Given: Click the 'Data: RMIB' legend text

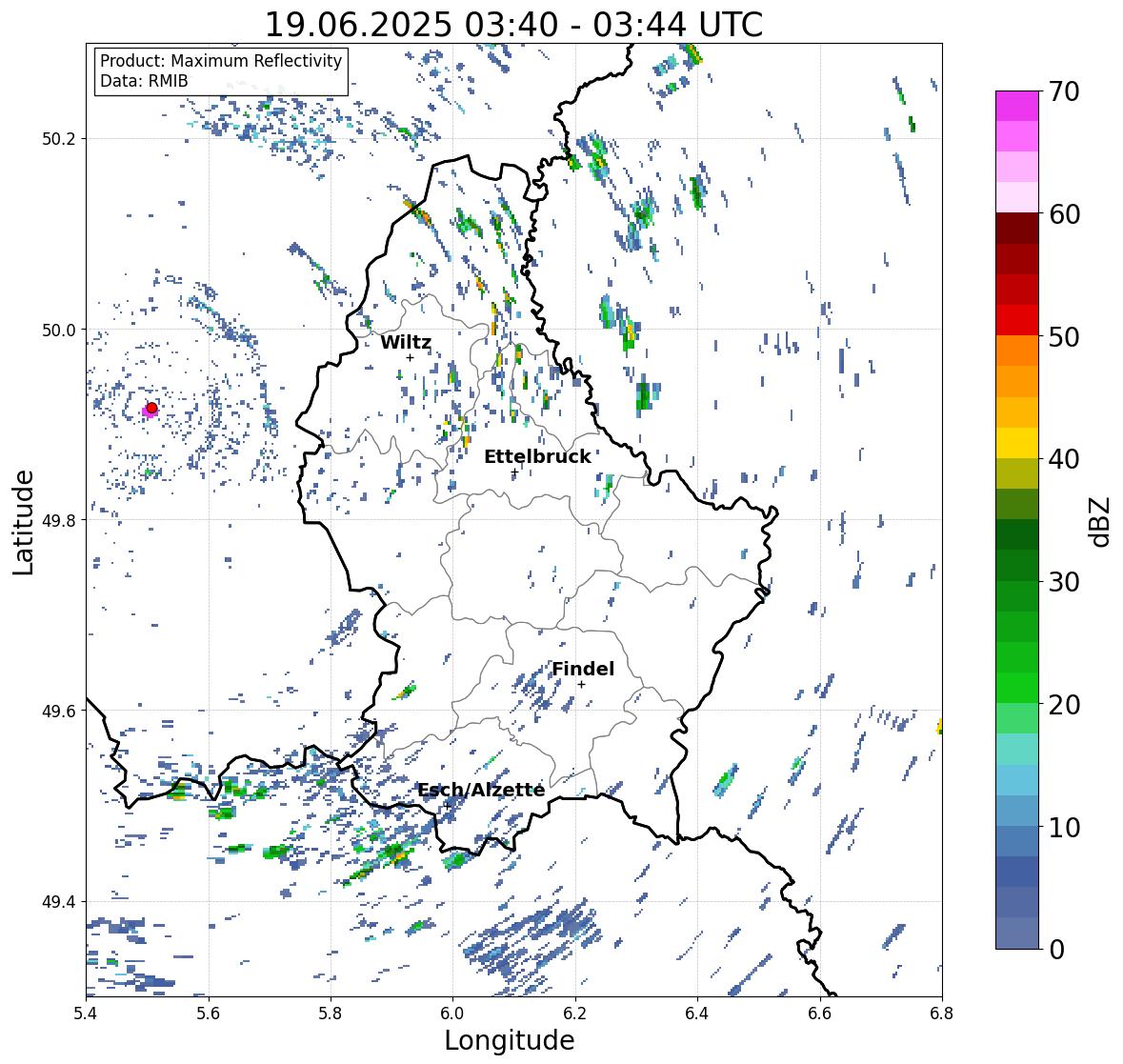Looking at the screenshot, I should [144, 81].
